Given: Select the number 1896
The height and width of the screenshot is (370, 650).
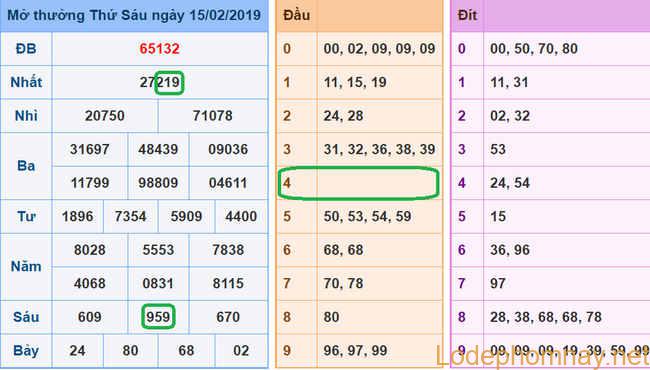Looking at the screenshot, I should tap(78, 216).
